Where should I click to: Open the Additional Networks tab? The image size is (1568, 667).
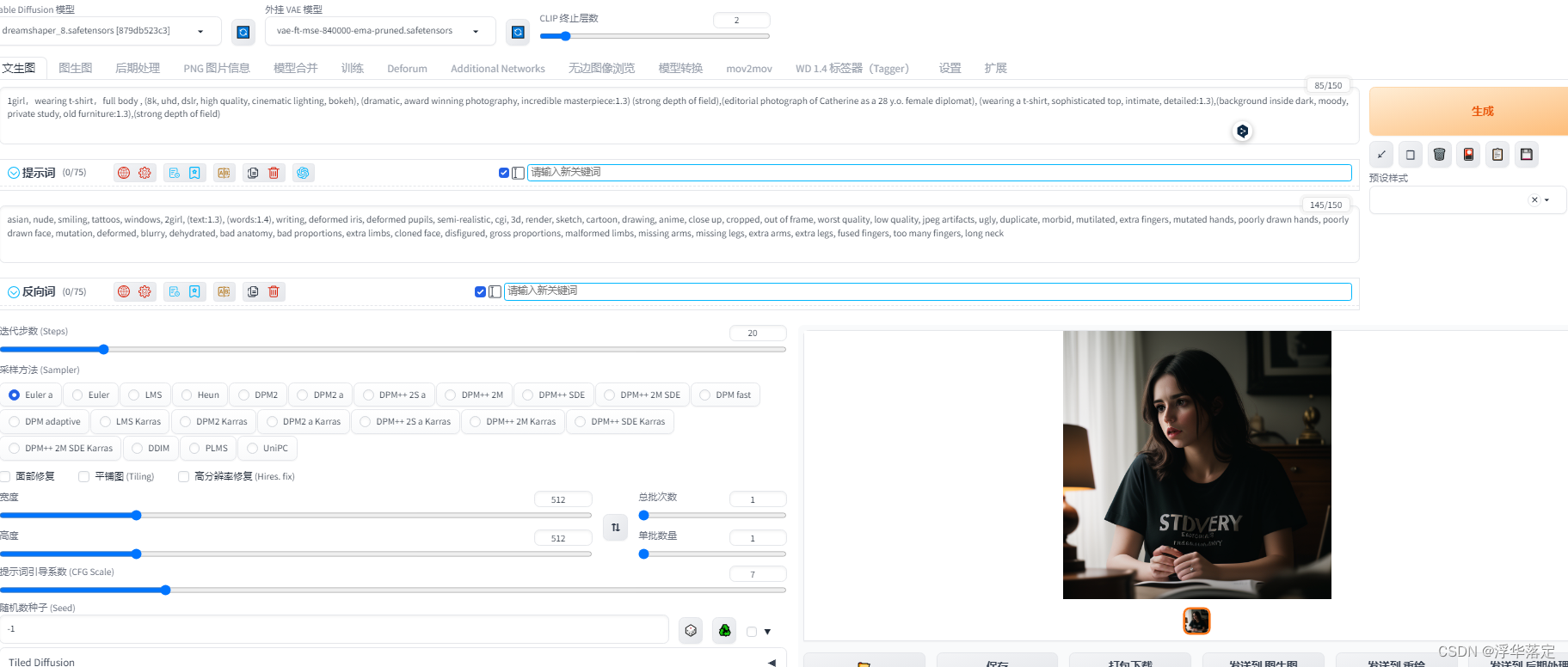pyautogui.click(x=498, y=69)
